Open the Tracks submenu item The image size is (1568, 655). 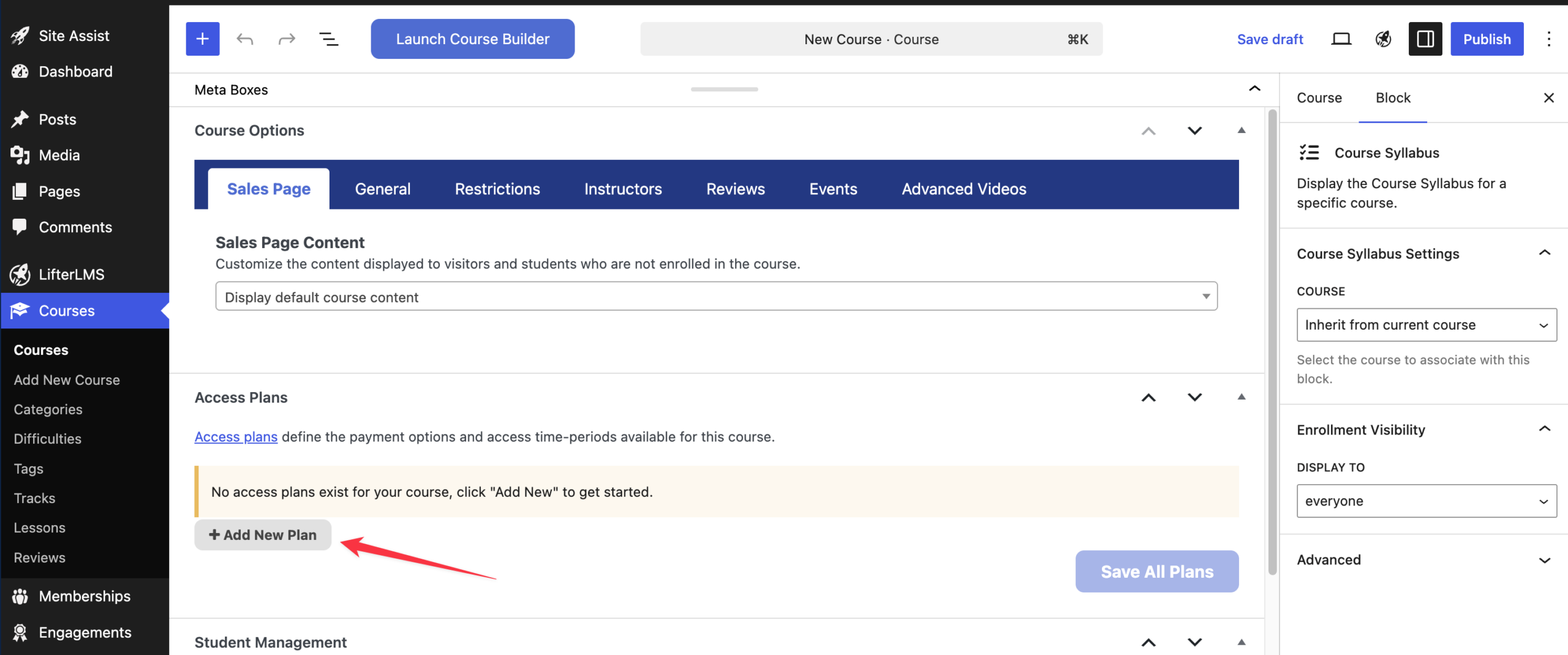click(x=35, y=498)
